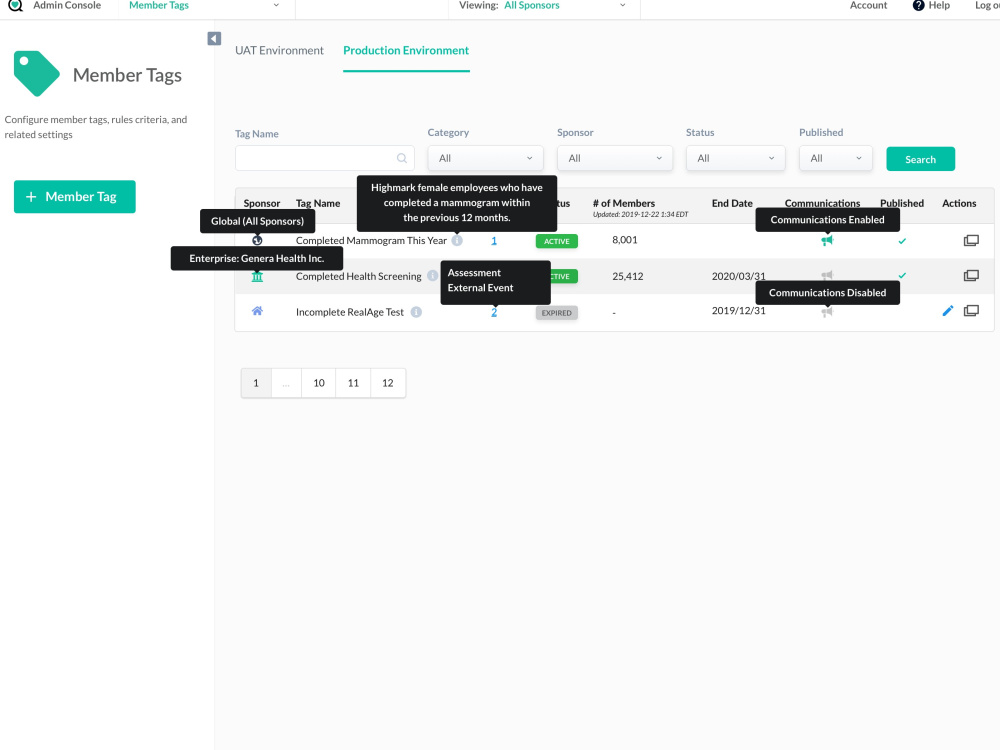Go to page 11 of results

[x=353, y=383]
